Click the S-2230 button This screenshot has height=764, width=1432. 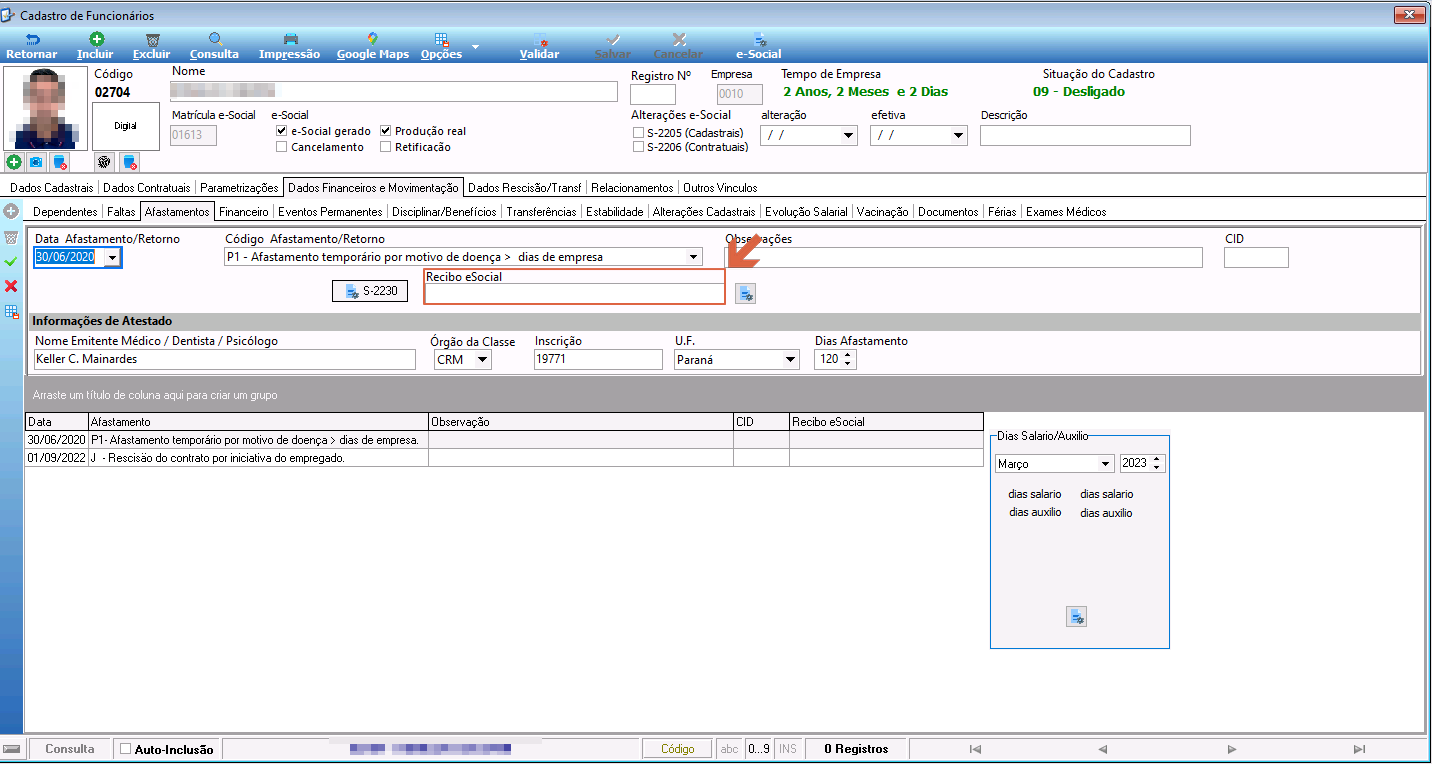point(370,291)
